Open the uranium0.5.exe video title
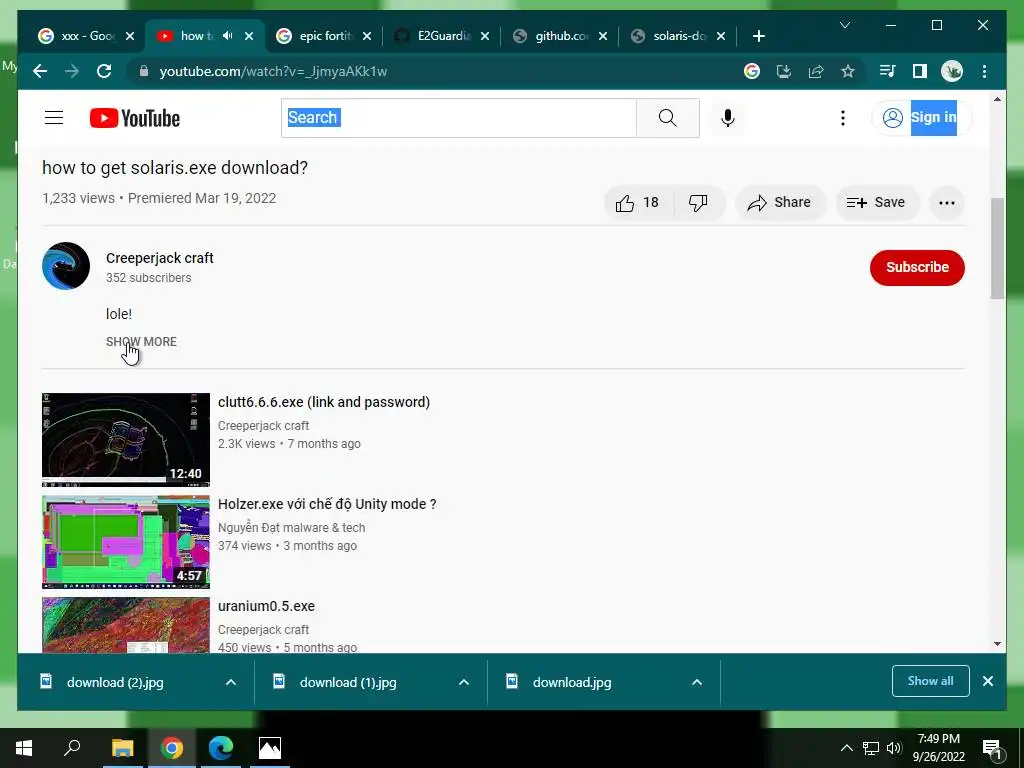1024x768 pixels. tap(266, 606)
